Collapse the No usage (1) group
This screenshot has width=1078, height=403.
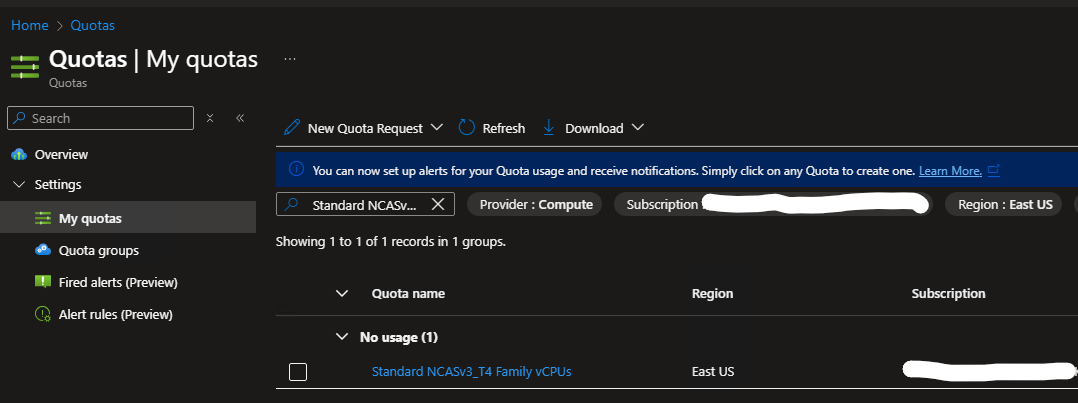[x=341, y=337]
